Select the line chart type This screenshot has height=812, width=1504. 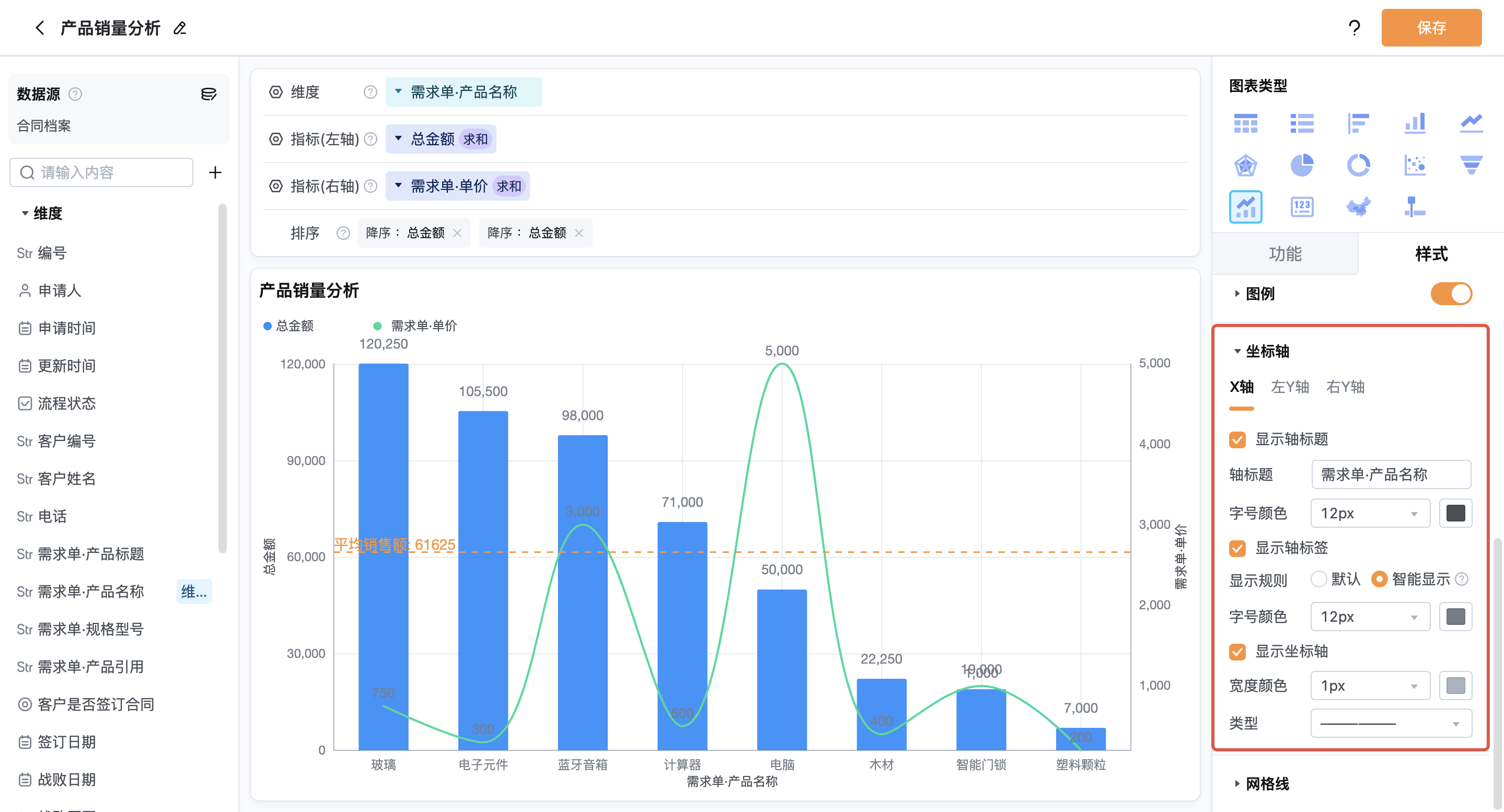pyautogui.click(x=1471, y=123)
